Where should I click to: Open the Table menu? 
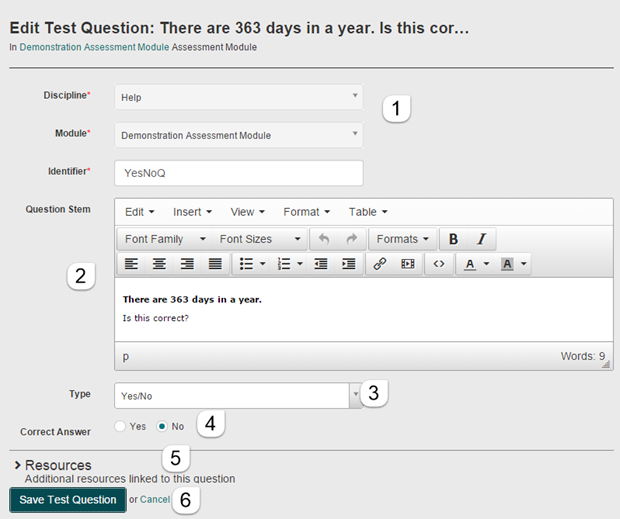click(x=367, y=212)
